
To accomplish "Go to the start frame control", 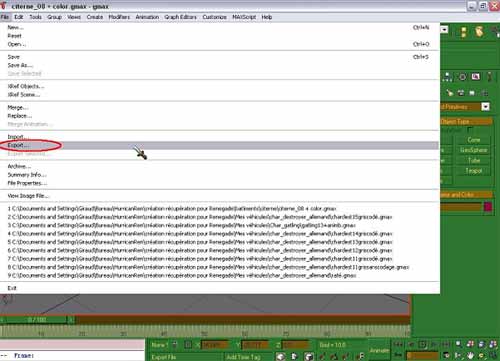I will [x=398, y=344].
